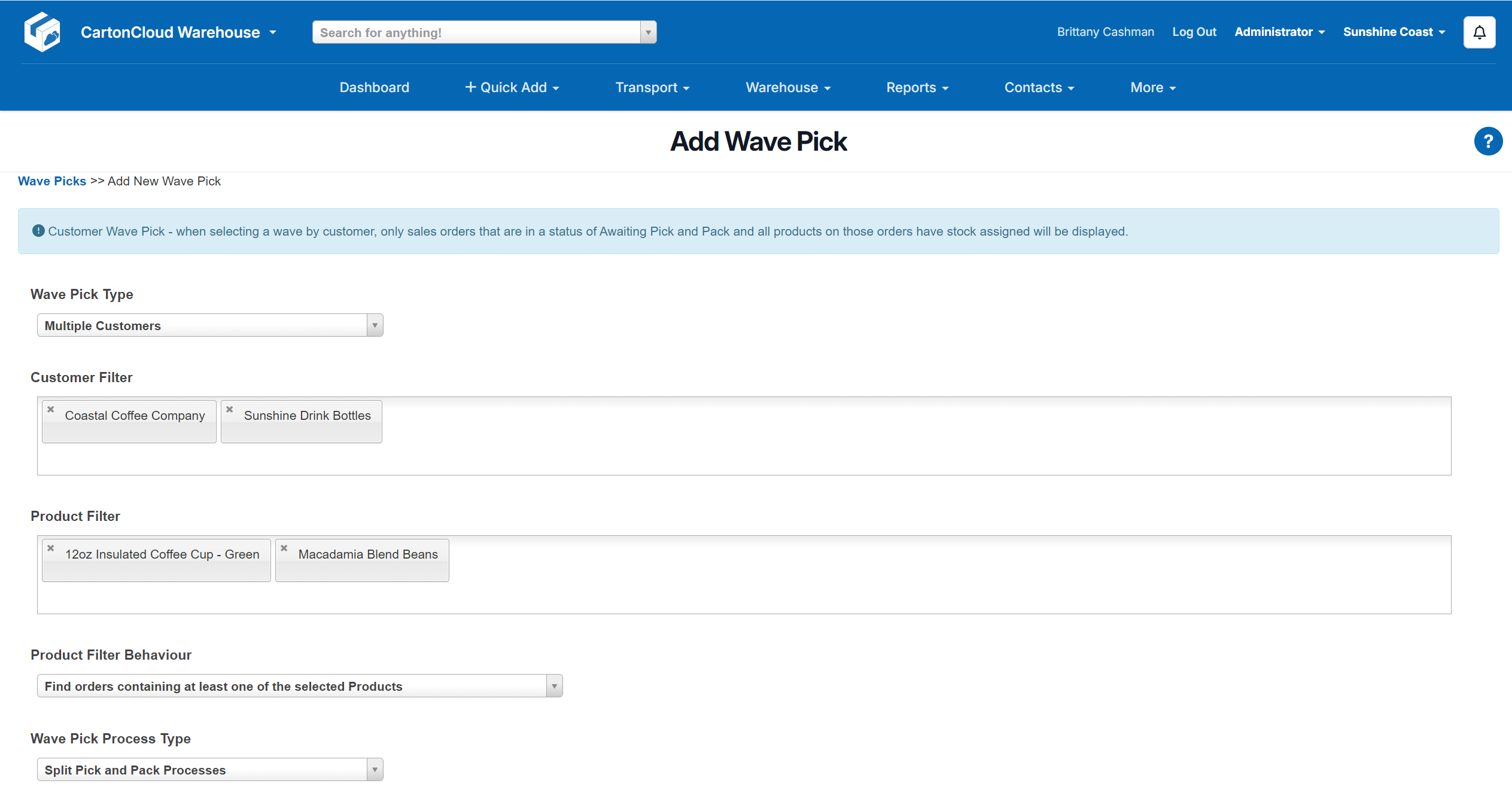
Task: Open the notification bell
Action: [x=1479, y=32]
